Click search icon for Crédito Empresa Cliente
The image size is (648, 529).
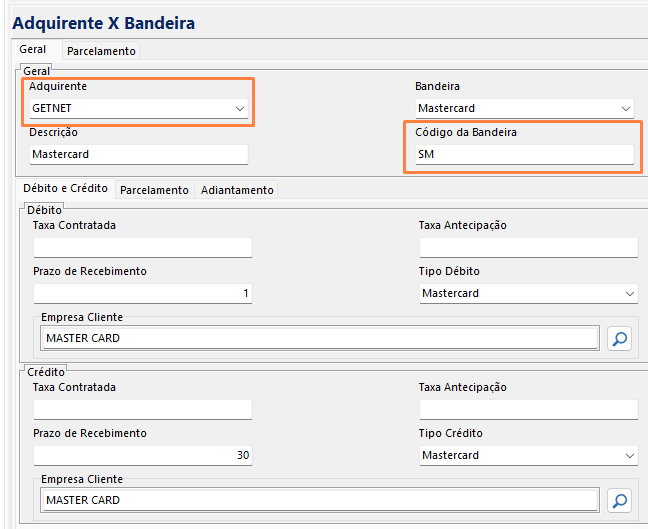[x=619, y=501]
